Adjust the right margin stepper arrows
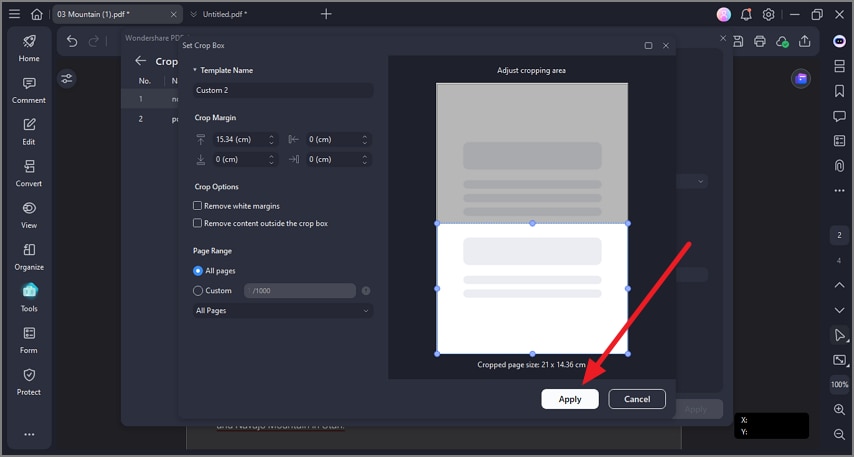The height and width of the screenshot is (457, 854). point(364,160)
